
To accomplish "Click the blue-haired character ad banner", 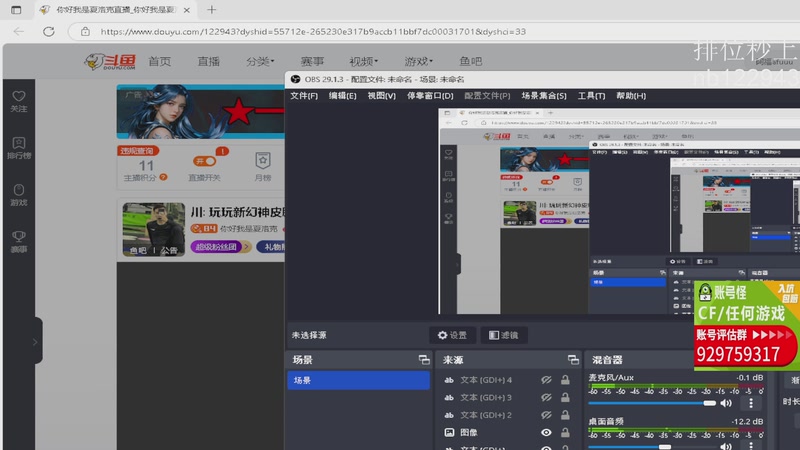I will pyautogui.click(x=201, y=112).
